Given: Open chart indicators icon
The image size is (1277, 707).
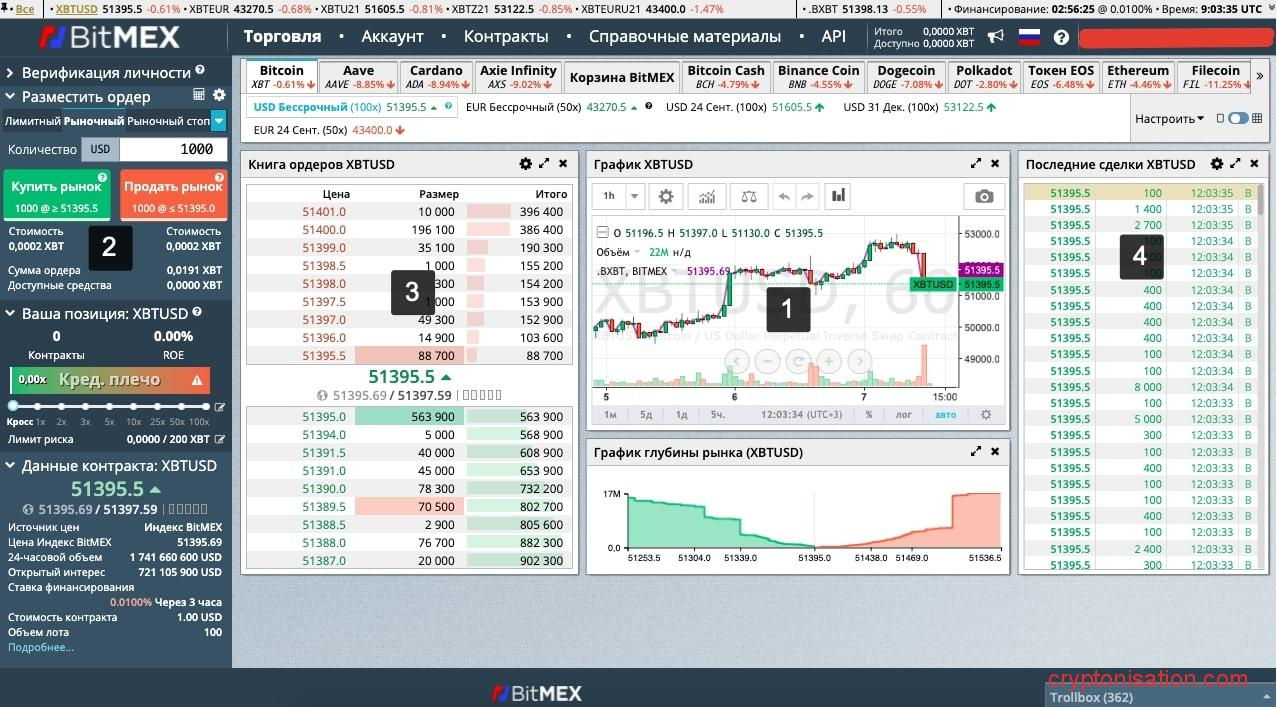Looking at the screenshot, I should [x=707, y=196].
